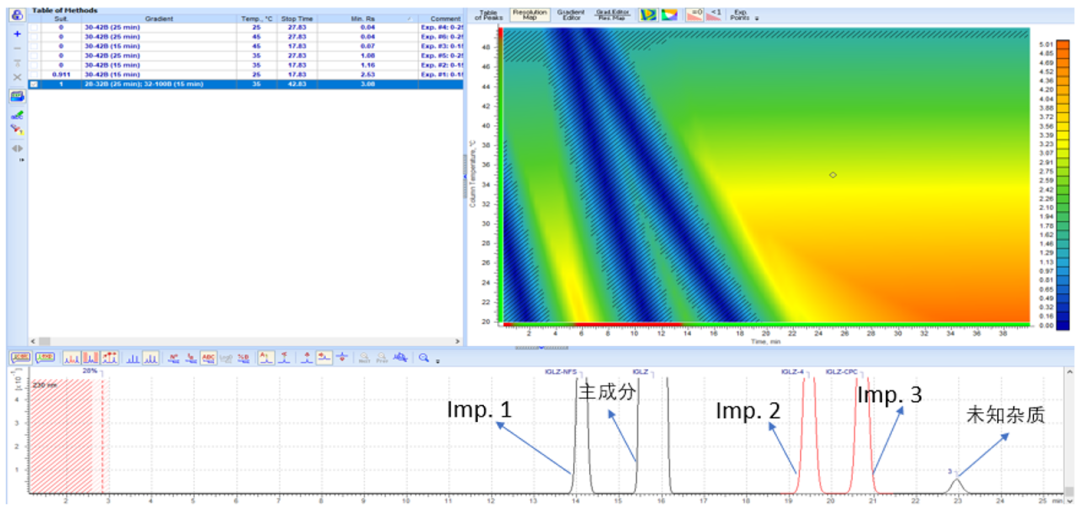
Task: Check the box for the Exp. #2 row
Action: coord(33,65)
